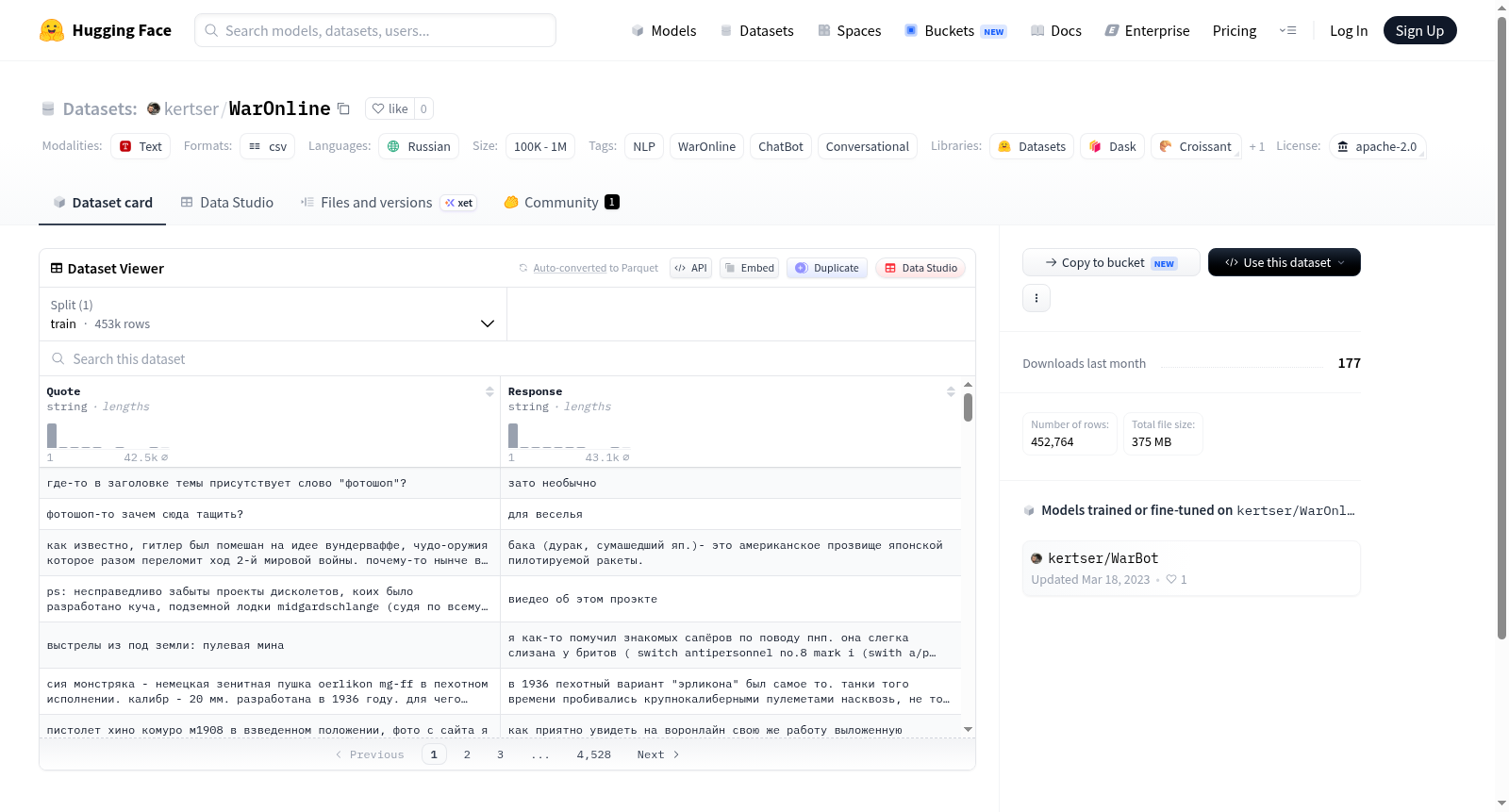Go to Models in top navigation
This screenshot has width=1509, height=812.
664,31
